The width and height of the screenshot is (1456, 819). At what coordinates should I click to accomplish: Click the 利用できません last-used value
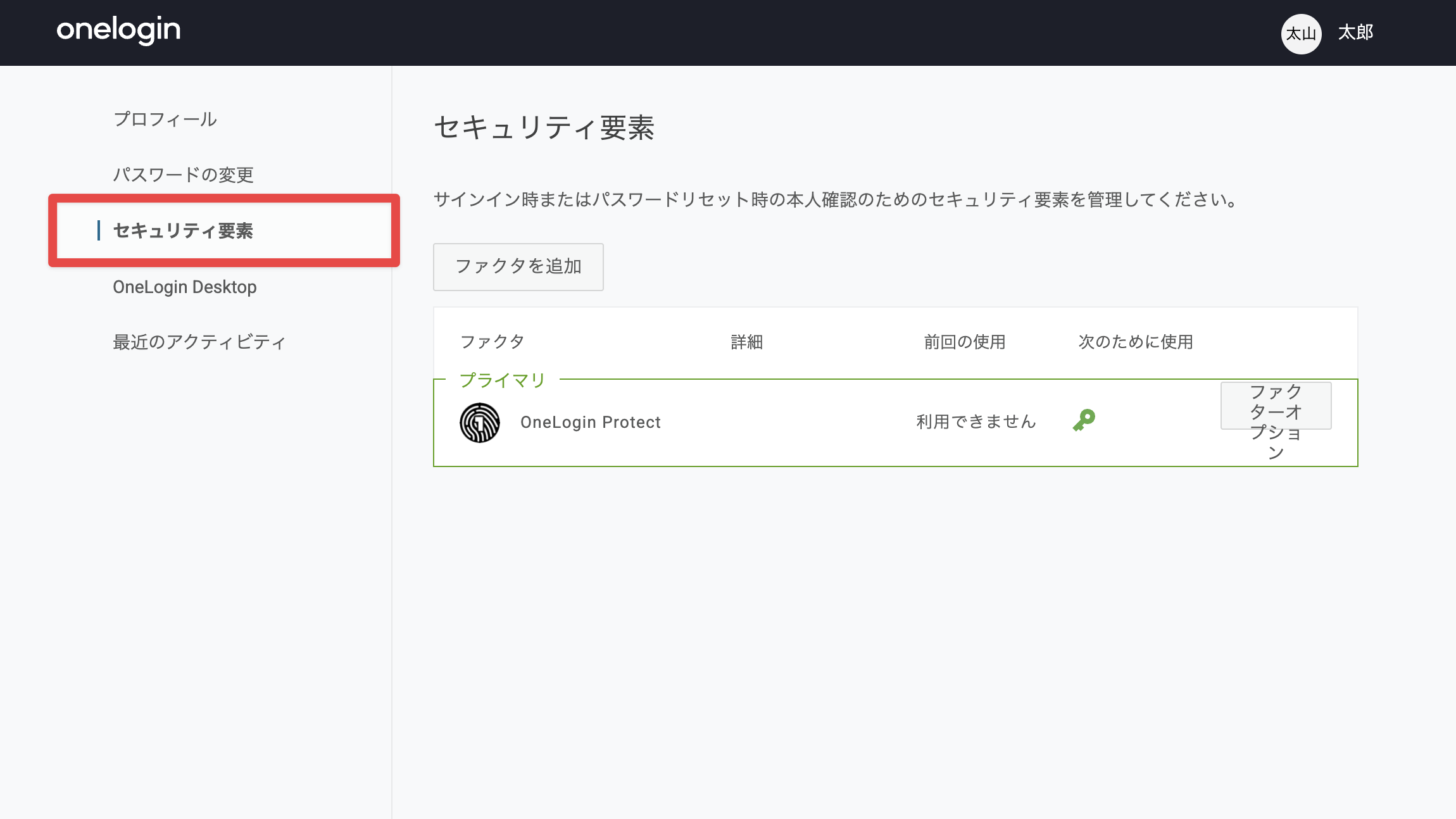pyautogui.click(x=976, y=422)
